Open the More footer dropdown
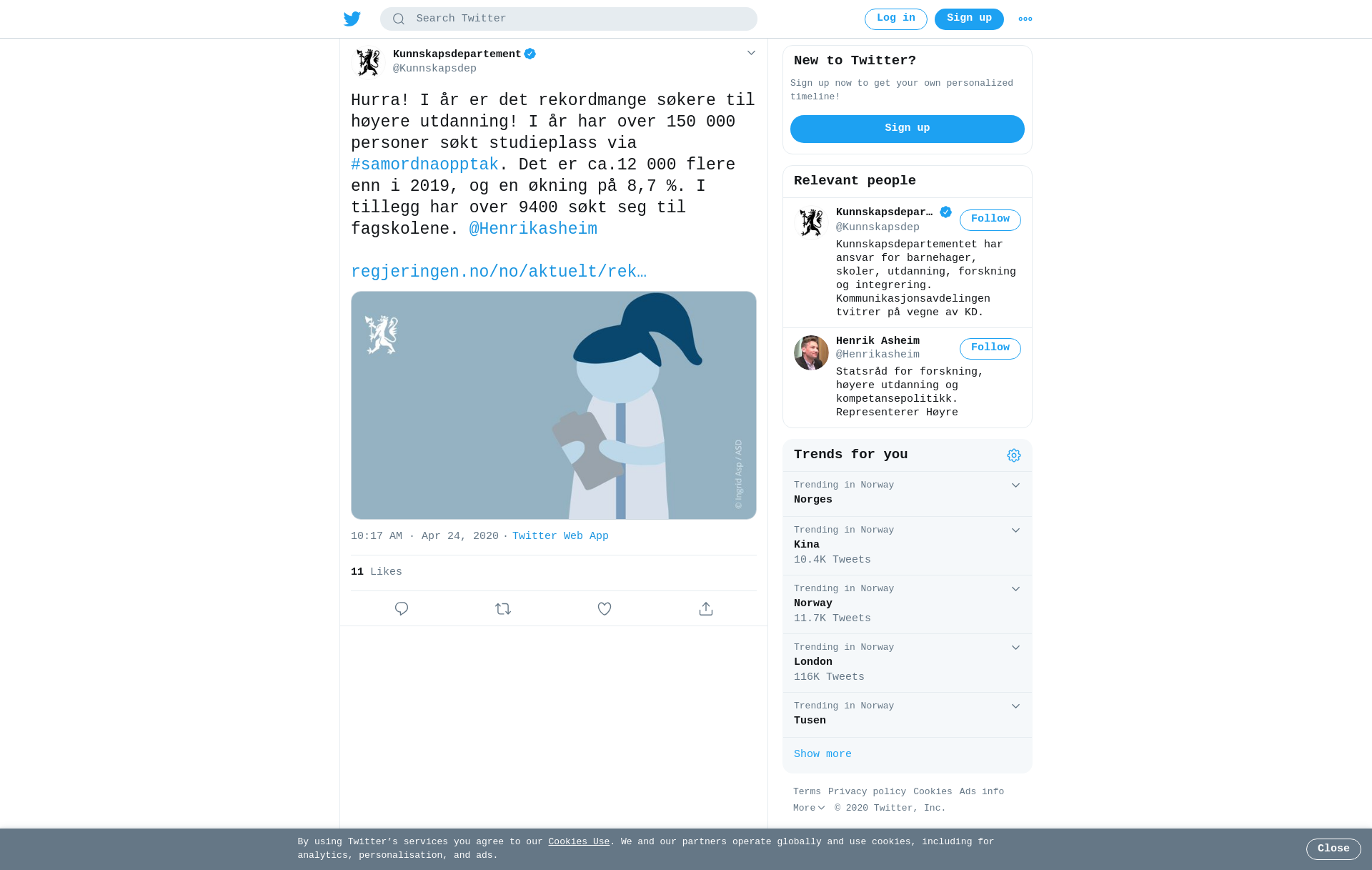1372x870 pixels. tap(809, 808)
